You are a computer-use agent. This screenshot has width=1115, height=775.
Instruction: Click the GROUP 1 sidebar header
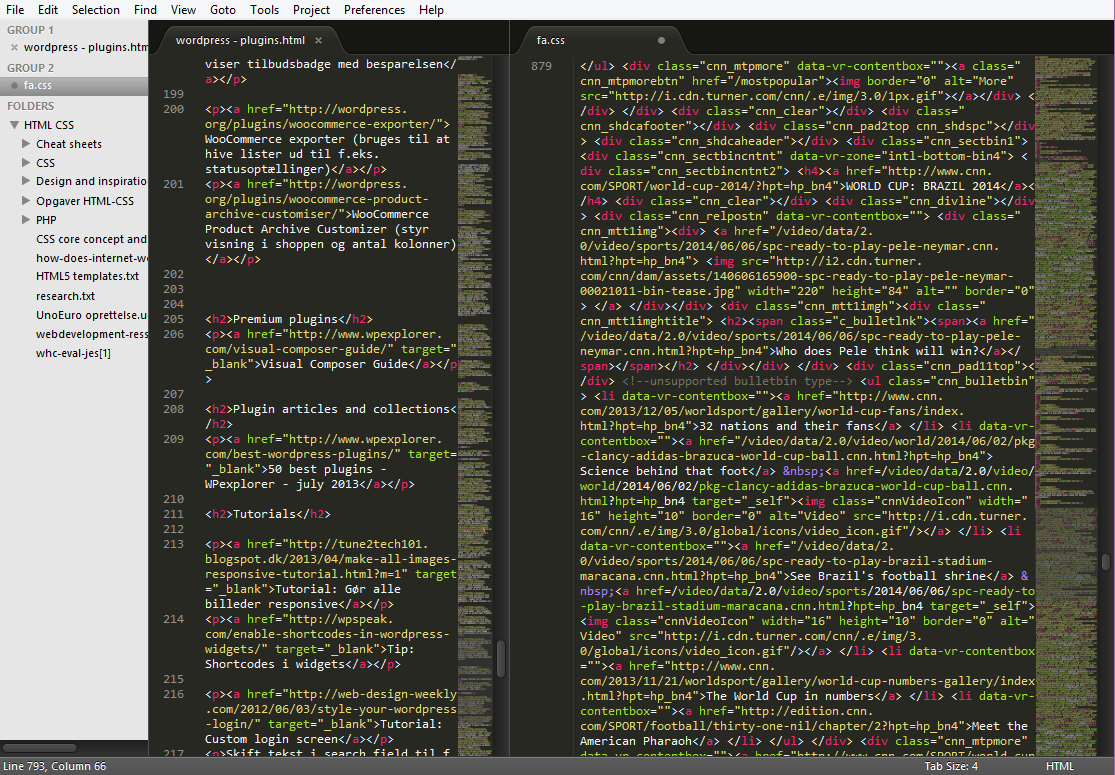point(31,30)
